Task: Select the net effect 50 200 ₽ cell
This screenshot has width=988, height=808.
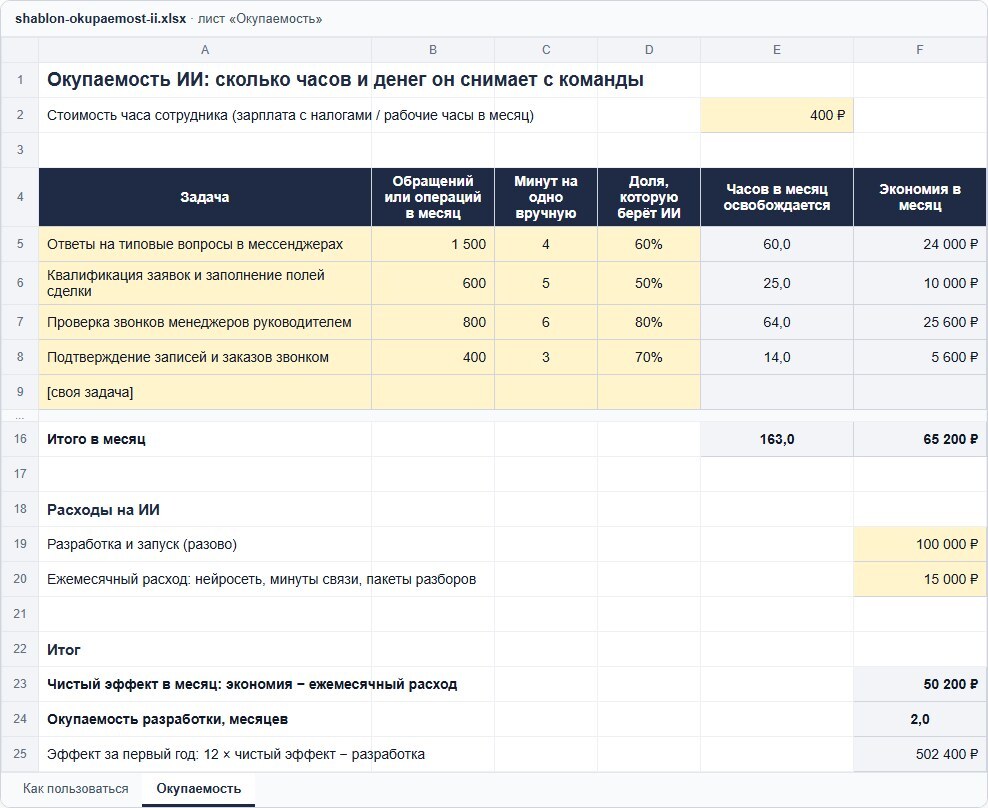Action: pyautogui.click(x=920, y=684)
